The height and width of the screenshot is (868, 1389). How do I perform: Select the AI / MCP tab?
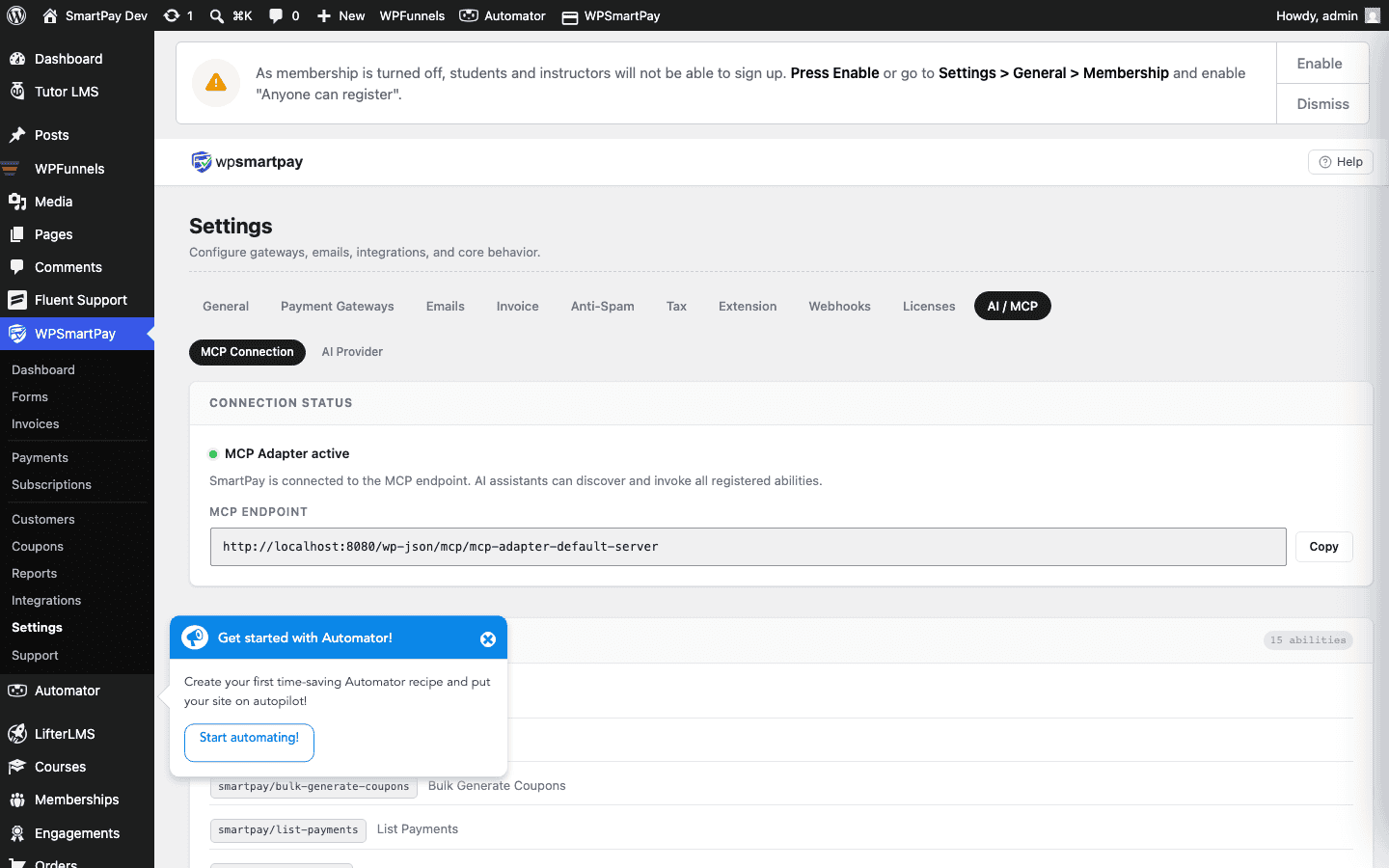[1013, 306]
